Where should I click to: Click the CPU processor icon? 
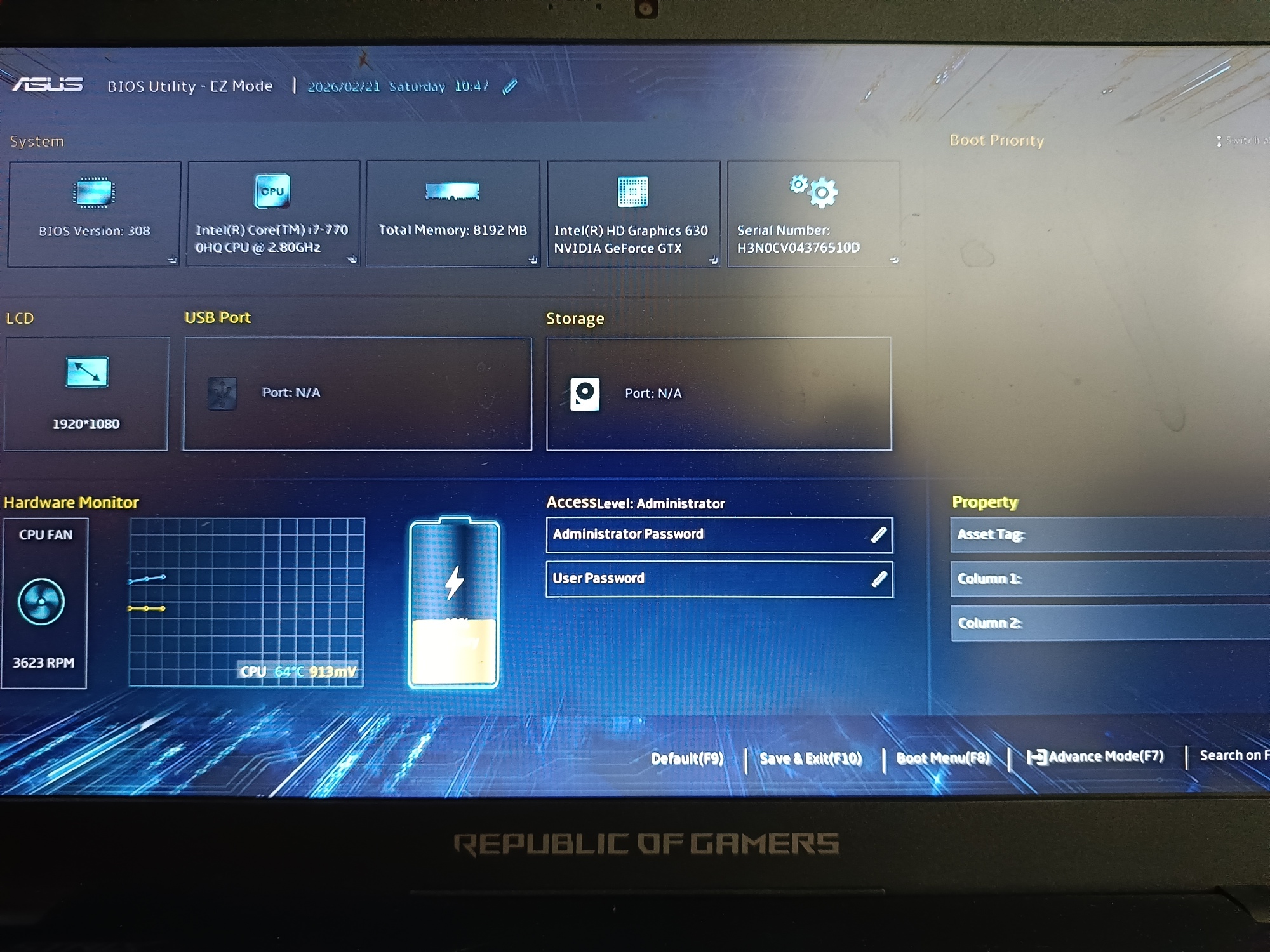pos(272,191)
